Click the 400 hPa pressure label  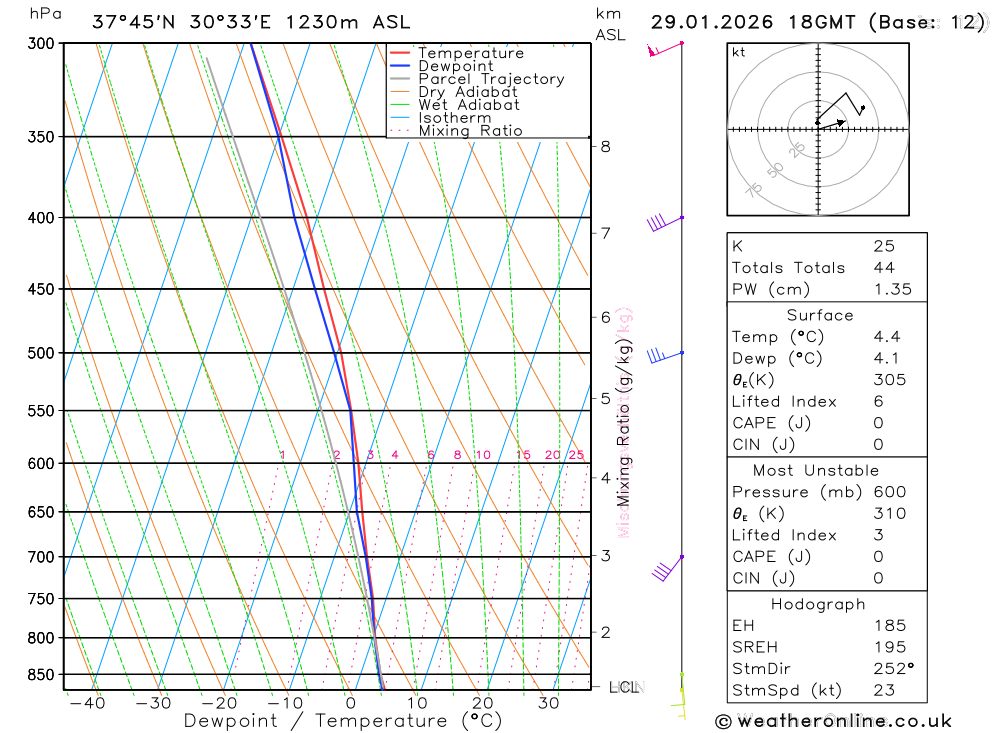[x=41, y=218]
